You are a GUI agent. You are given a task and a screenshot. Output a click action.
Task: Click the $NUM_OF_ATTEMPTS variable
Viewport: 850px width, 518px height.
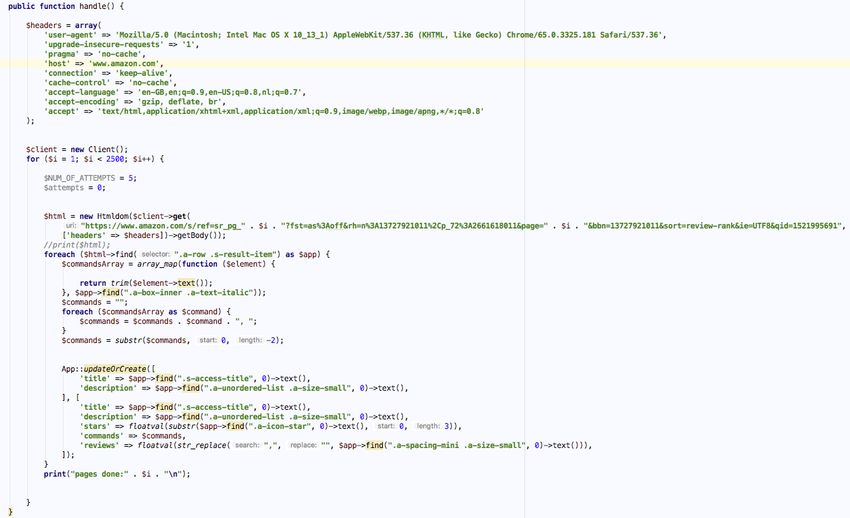click(x=80, y=178)
